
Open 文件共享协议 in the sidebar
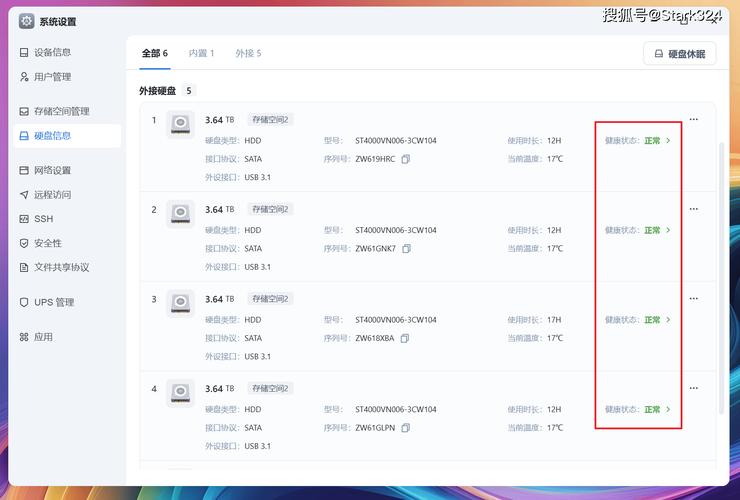tap(54, 267)
